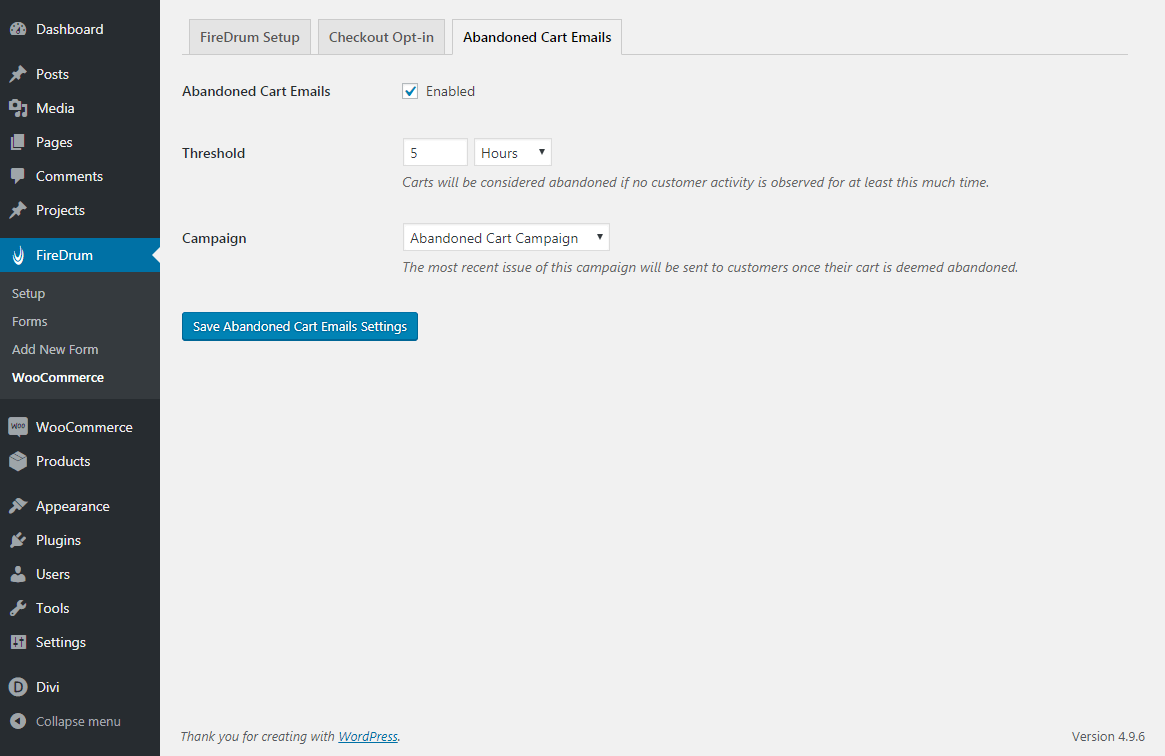Click the Tools wrench icon
Viewport: 1165px width, 756px height.
tap(17, 608)
